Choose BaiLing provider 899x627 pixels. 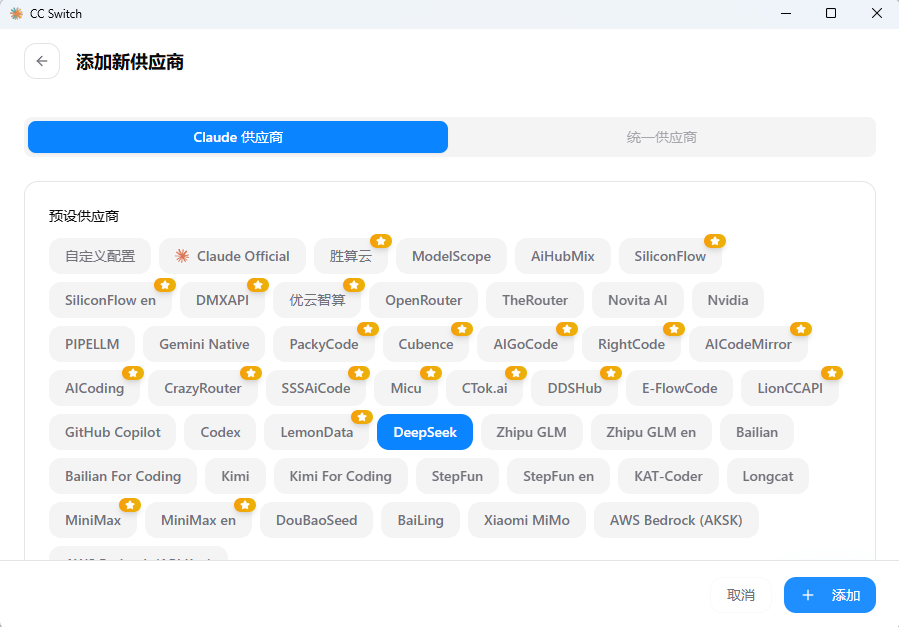(x=420, y=520)
